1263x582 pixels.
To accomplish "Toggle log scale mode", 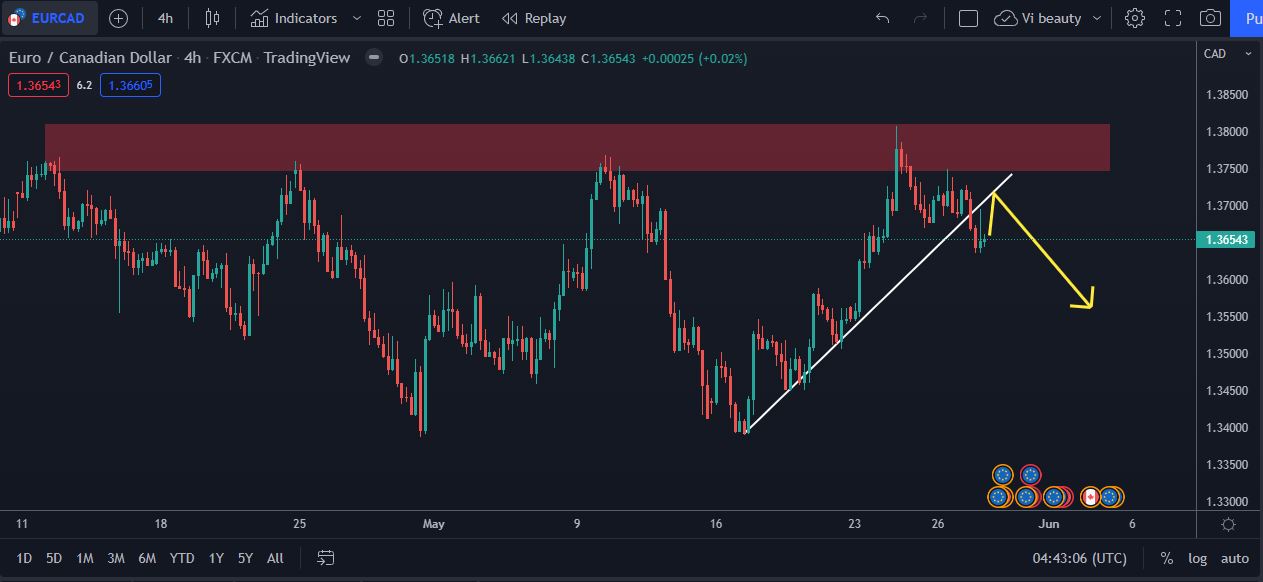I will coord(1197,558).
